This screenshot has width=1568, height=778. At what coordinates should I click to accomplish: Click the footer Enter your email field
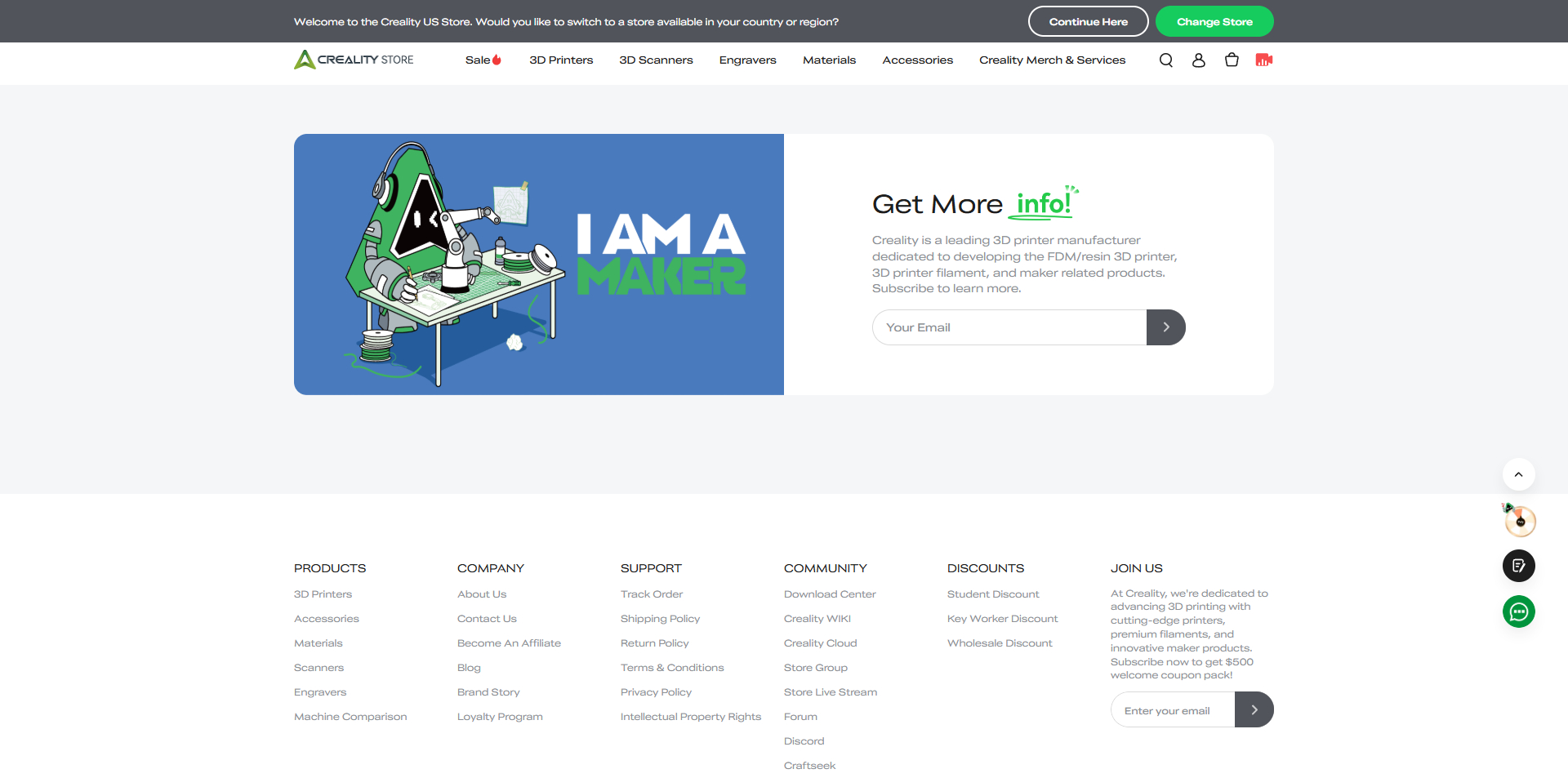point(1173,709)
